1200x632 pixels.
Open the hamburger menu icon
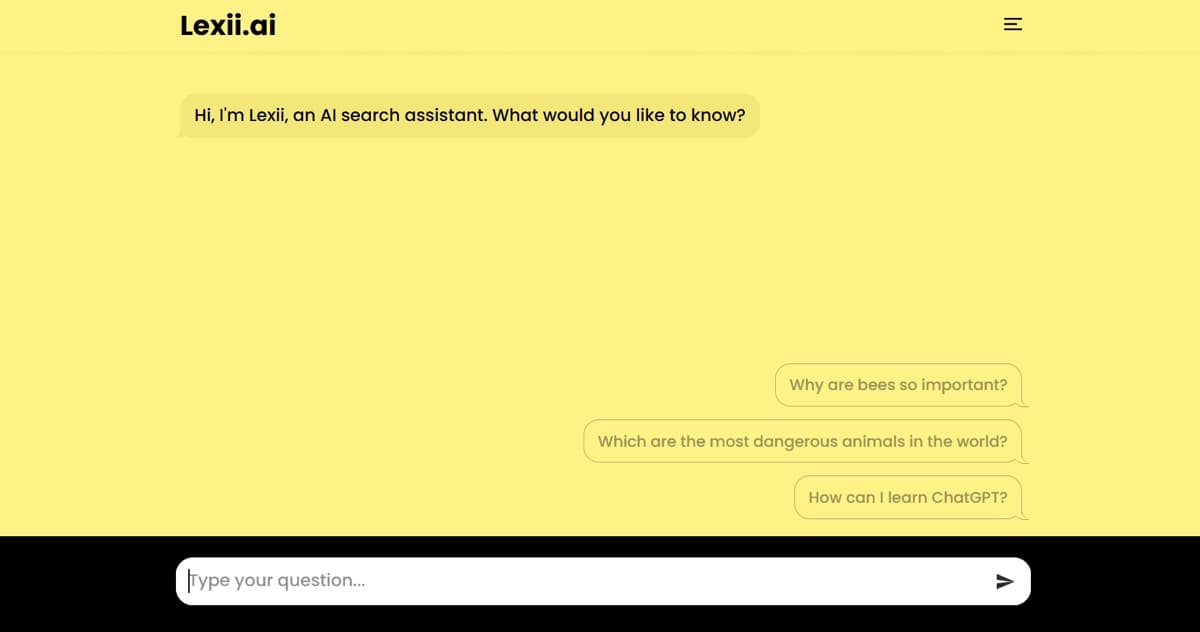tap(1013, 25)
